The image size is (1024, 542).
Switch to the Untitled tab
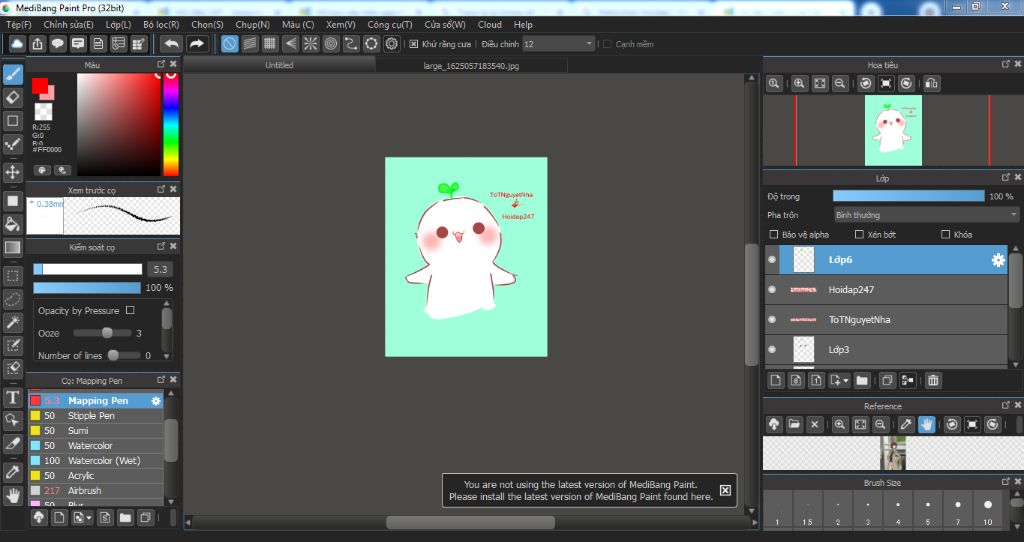[x=279, y=65]
